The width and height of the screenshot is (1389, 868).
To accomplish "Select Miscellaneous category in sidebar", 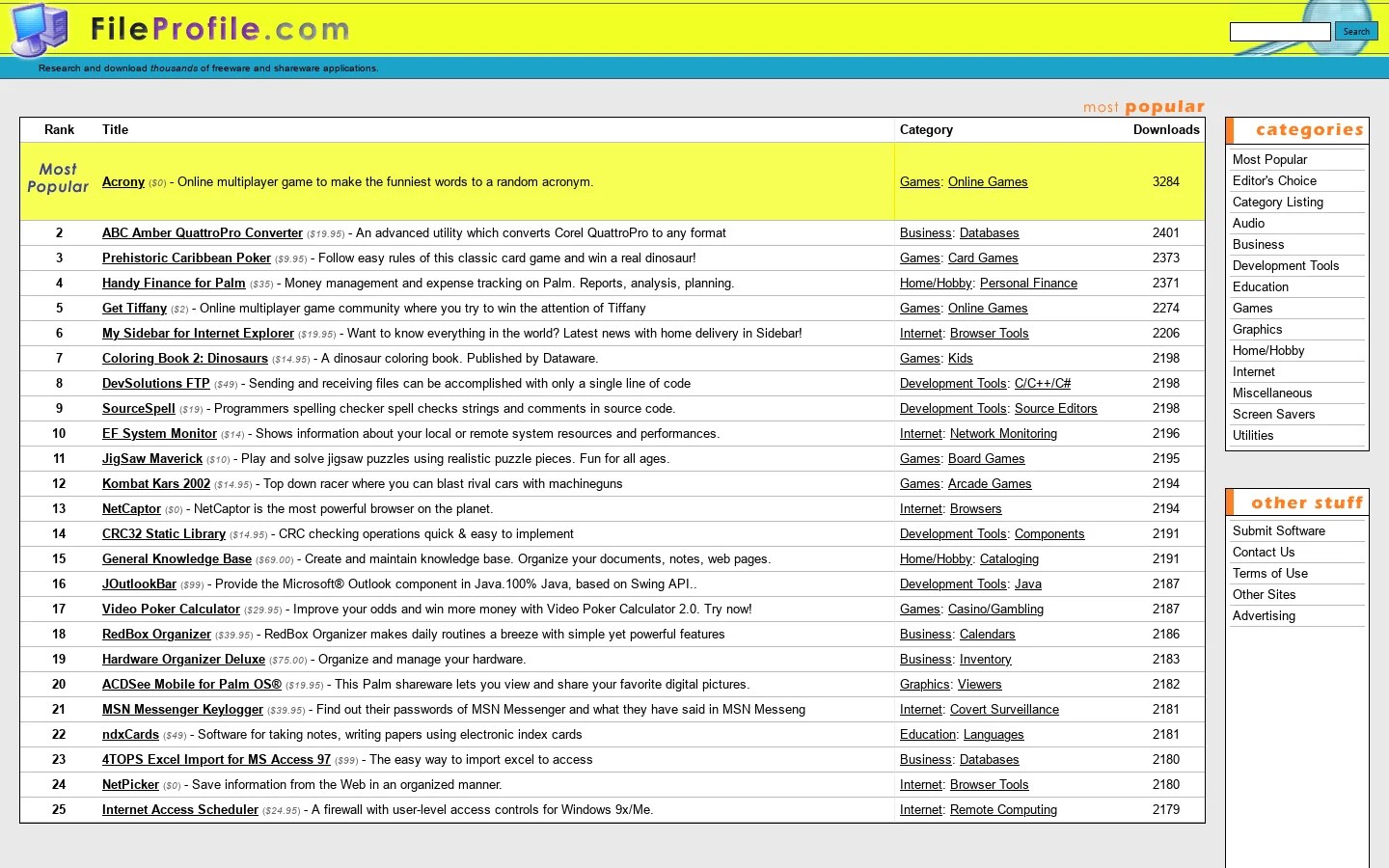I will (x=1272, y=393).
